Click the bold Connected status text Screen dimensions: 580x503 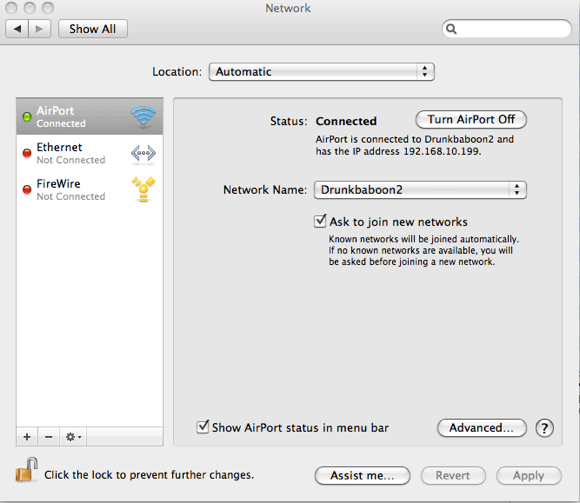(x=346, y=121)
